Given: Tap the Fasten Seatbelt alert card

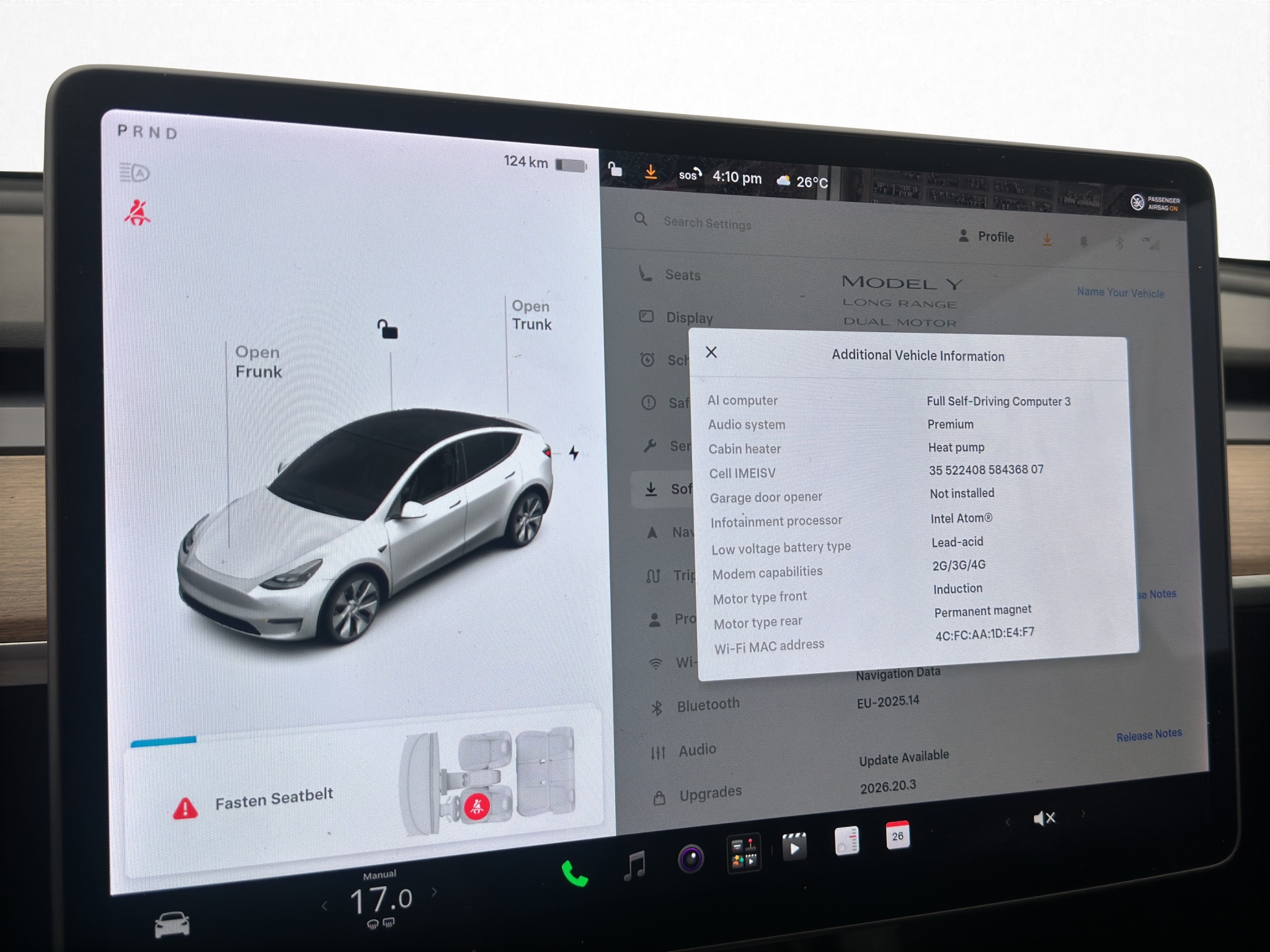Looking at the screenshot, I should click(363, 792).
